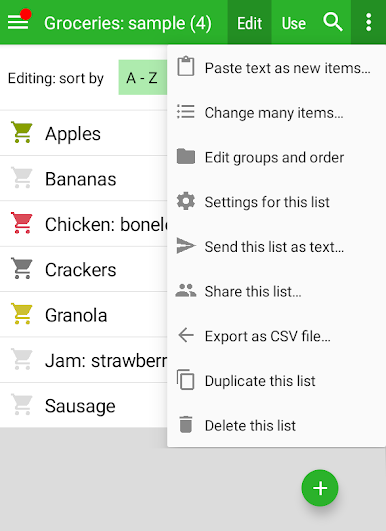386x531 pixels.
Task: Click the trash icon for Delete this list
Action: click(x=186, y=425)
